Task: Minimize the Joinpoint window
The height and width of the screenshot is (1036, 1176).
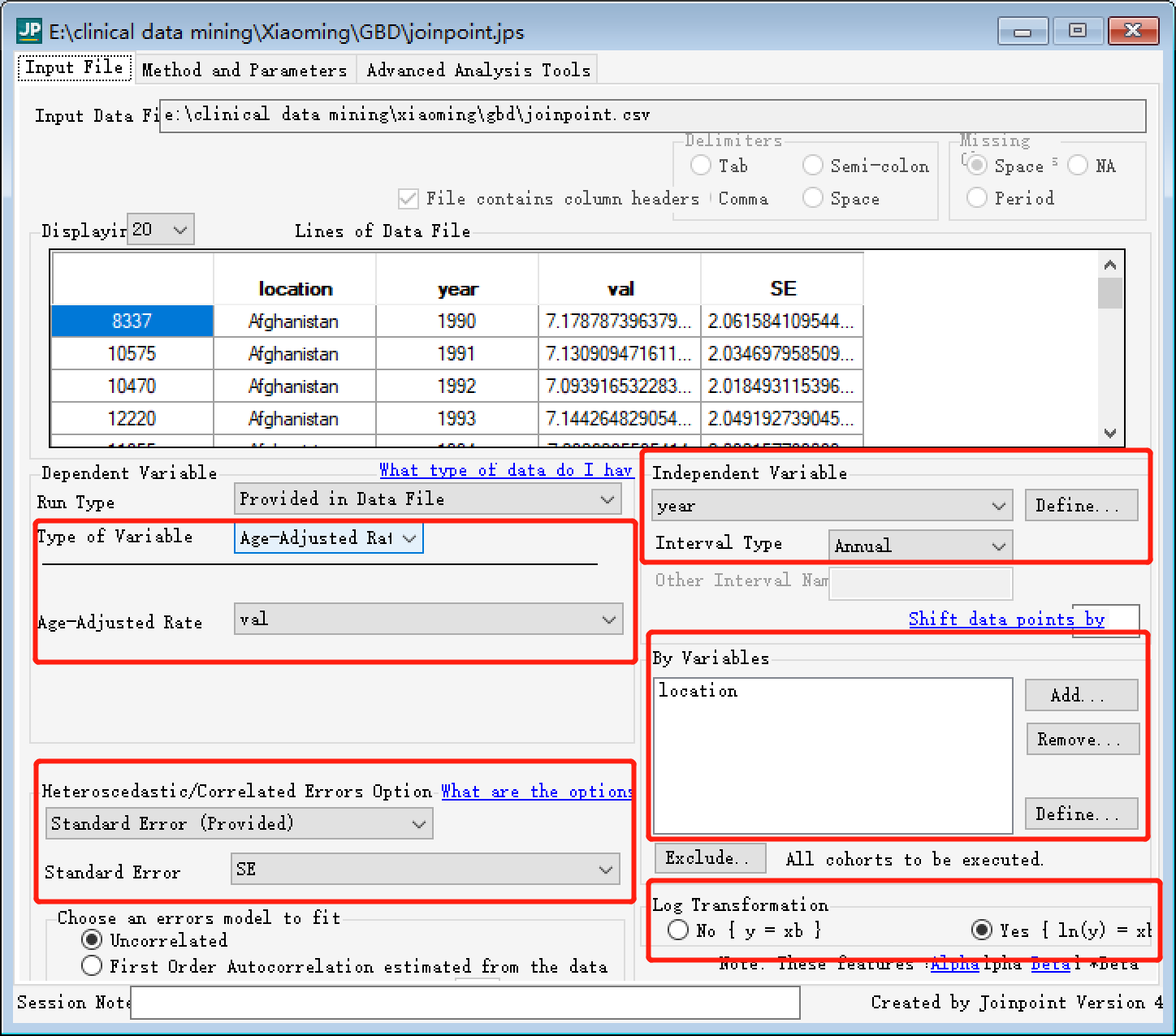Action: tap(1023, 31)
